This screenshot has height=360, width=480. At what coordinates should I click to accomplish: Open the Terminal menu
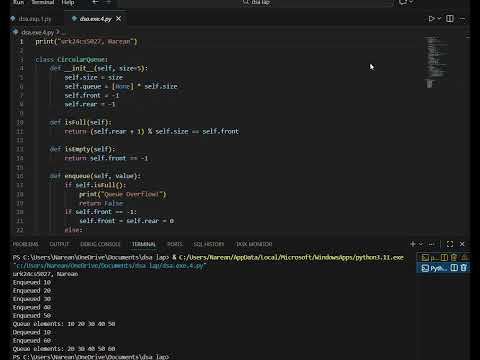coord(43,2)
